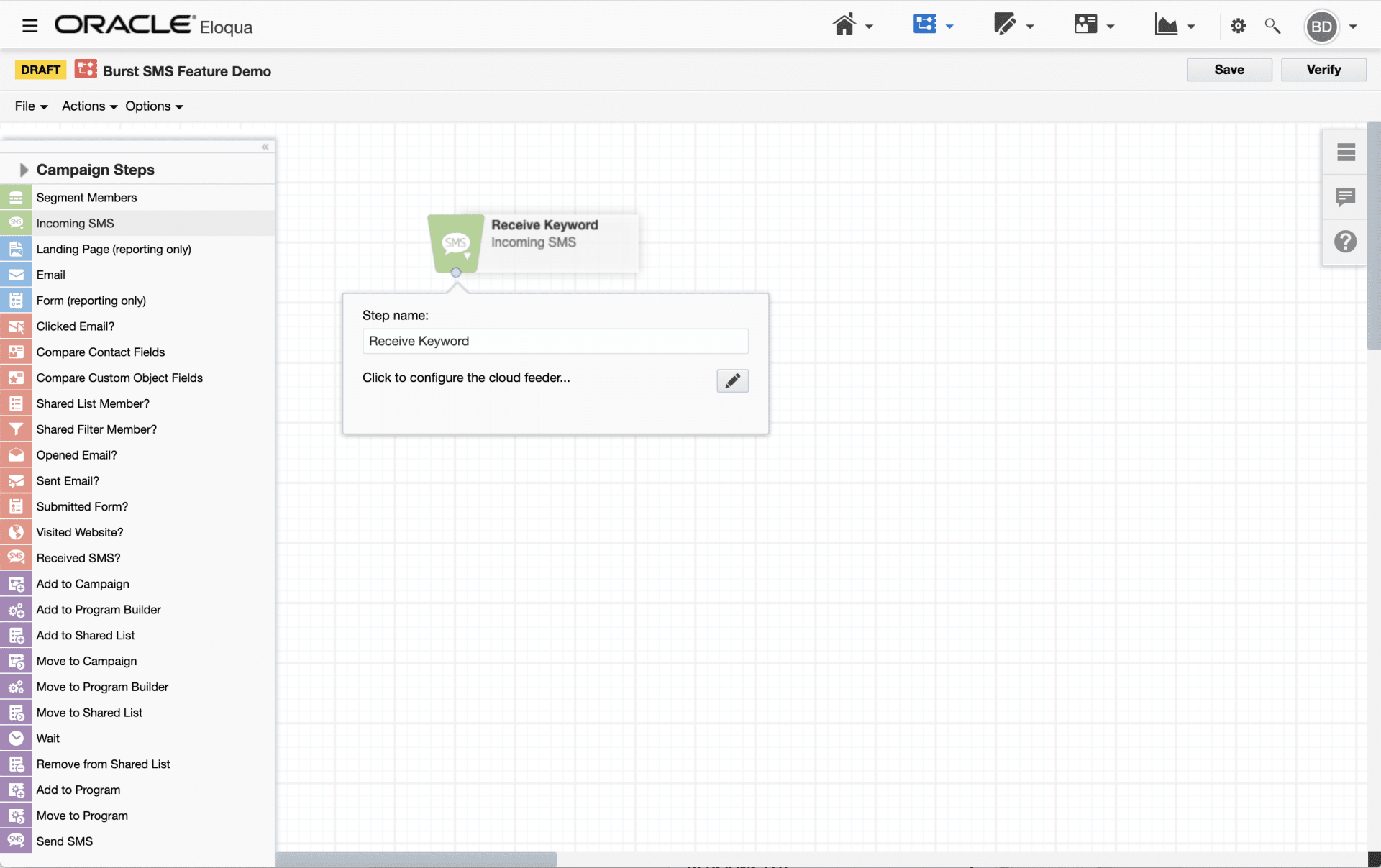Click the pencil icon to configure cloud feeder
Viewport: 1381px width, 868px height.
tap(731, 380)
